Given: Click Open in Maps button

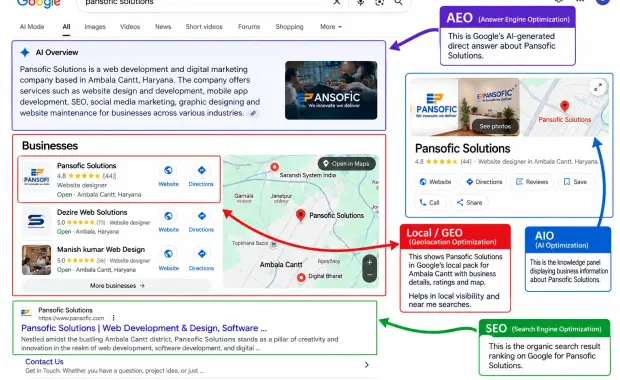Looking at the screenshot, I should point(346,164).
